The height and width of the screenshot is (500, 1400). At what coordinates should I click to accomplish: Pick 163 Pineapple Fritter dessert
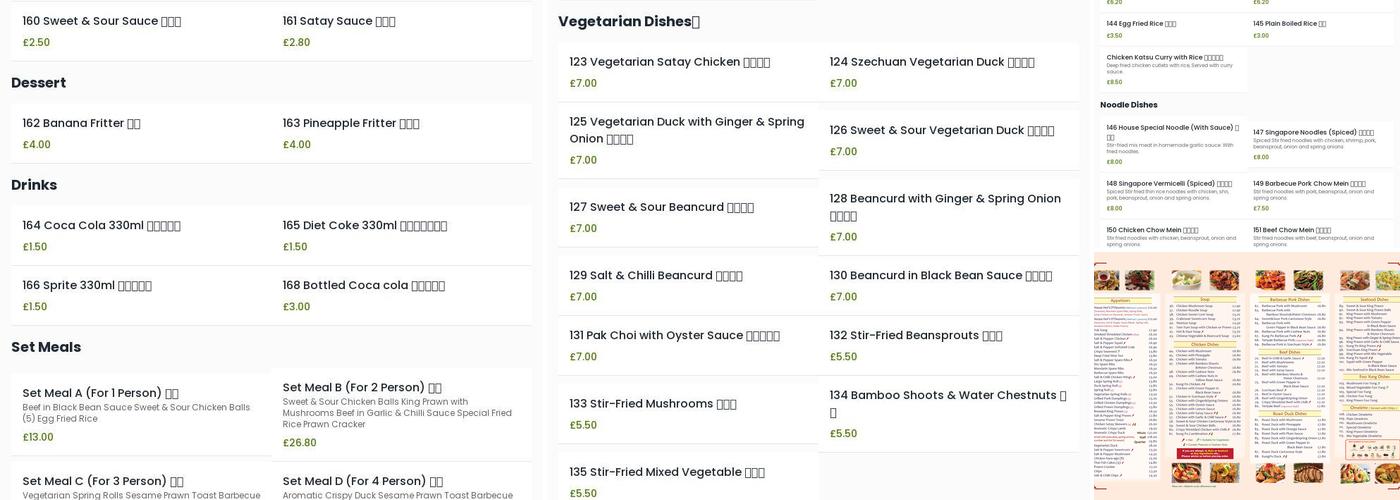(x=350, y=123)
